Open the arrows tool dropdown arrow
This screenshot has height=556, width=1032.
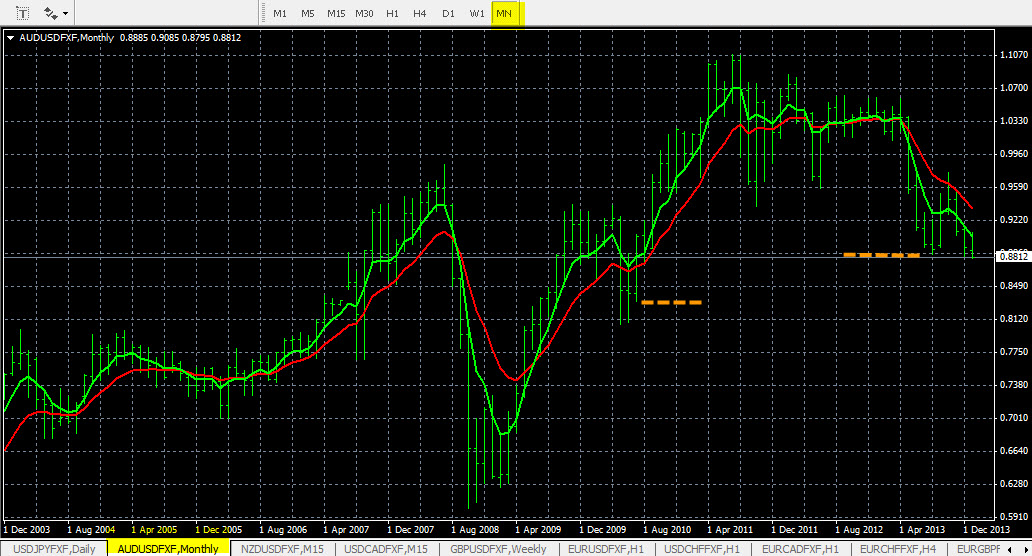[x=65, y=13]
